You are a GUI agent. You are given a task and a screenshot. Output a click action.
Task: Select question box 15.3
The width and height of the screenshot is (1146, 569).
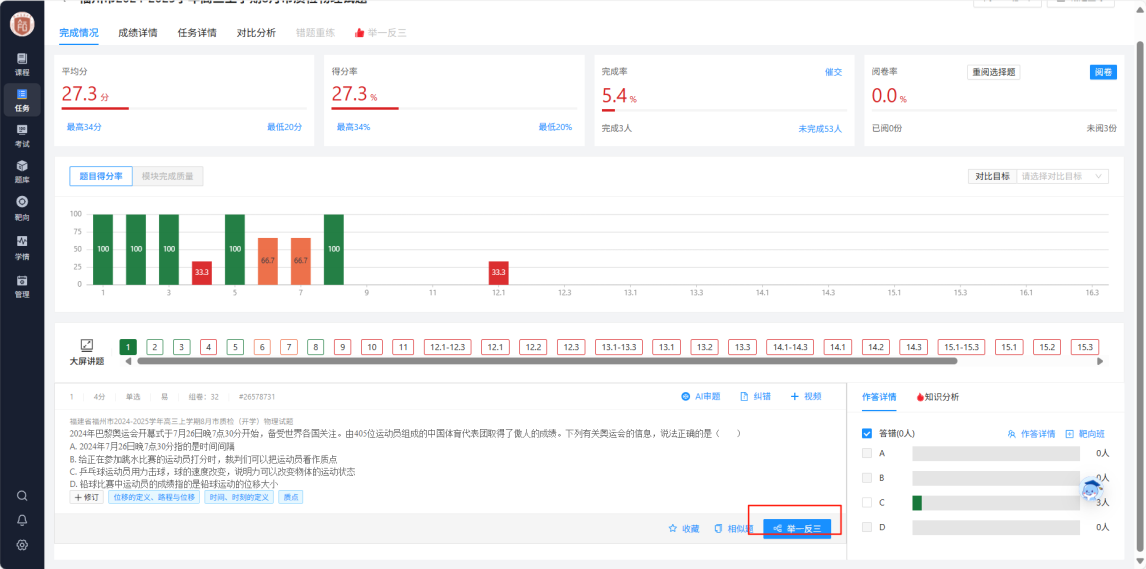tap(1085, 347)
